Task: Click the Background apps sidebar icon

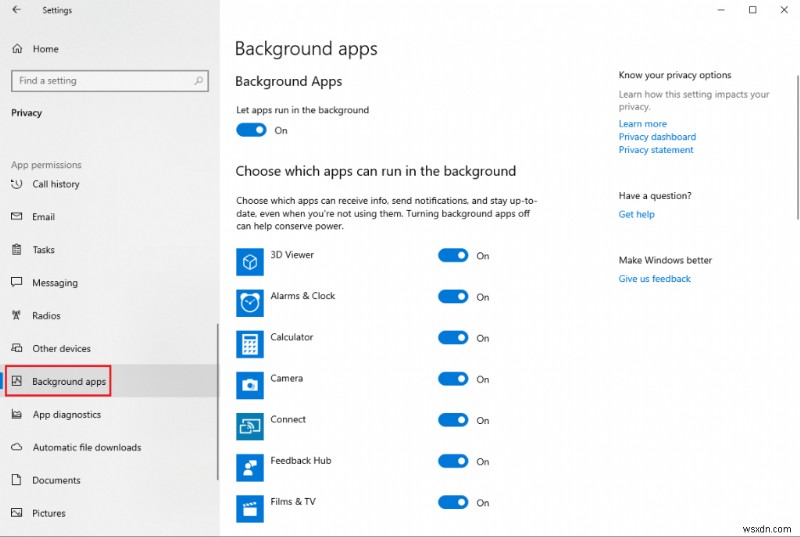Action: point(17,381)
